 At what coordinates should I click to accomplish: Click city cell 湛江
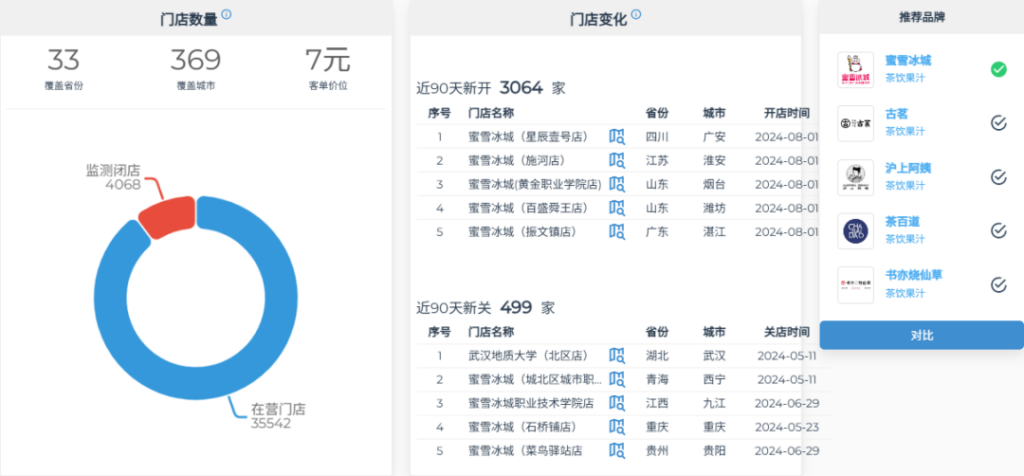click(x=714, y=232)
